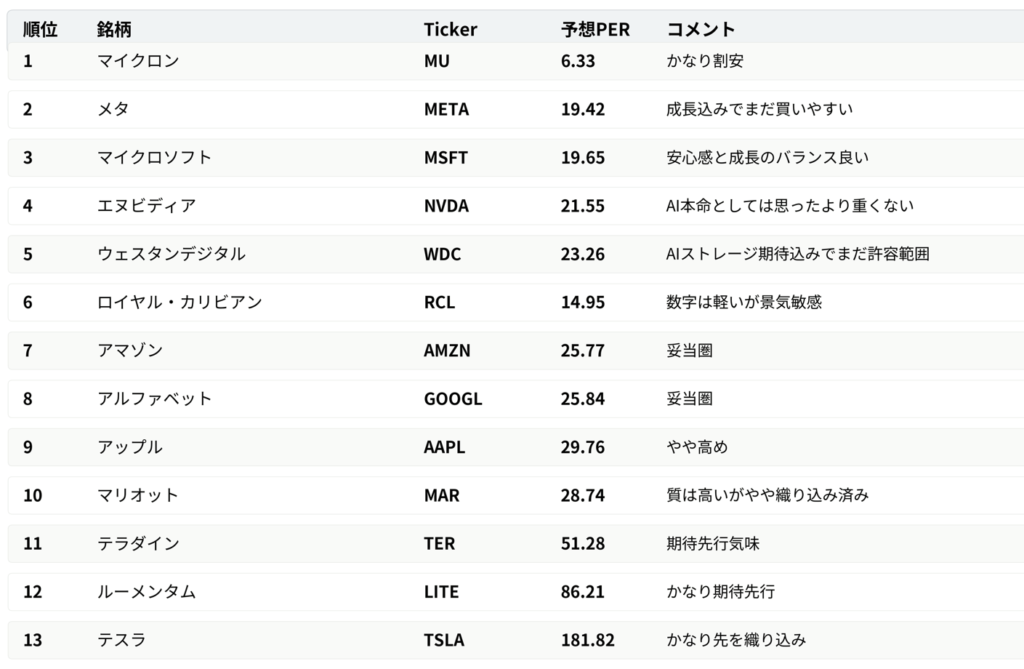
Task: Click Amazon's PER value 25.77
Action: 582,350
